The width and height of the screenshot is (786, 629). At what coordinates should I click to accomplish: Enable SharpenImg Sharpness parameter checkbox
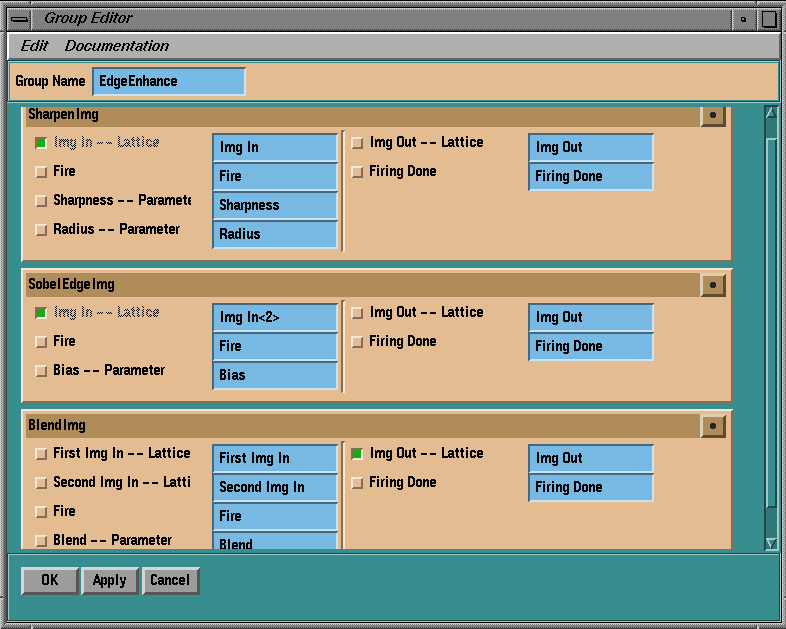pyautogui.click(x=41, y=201)
